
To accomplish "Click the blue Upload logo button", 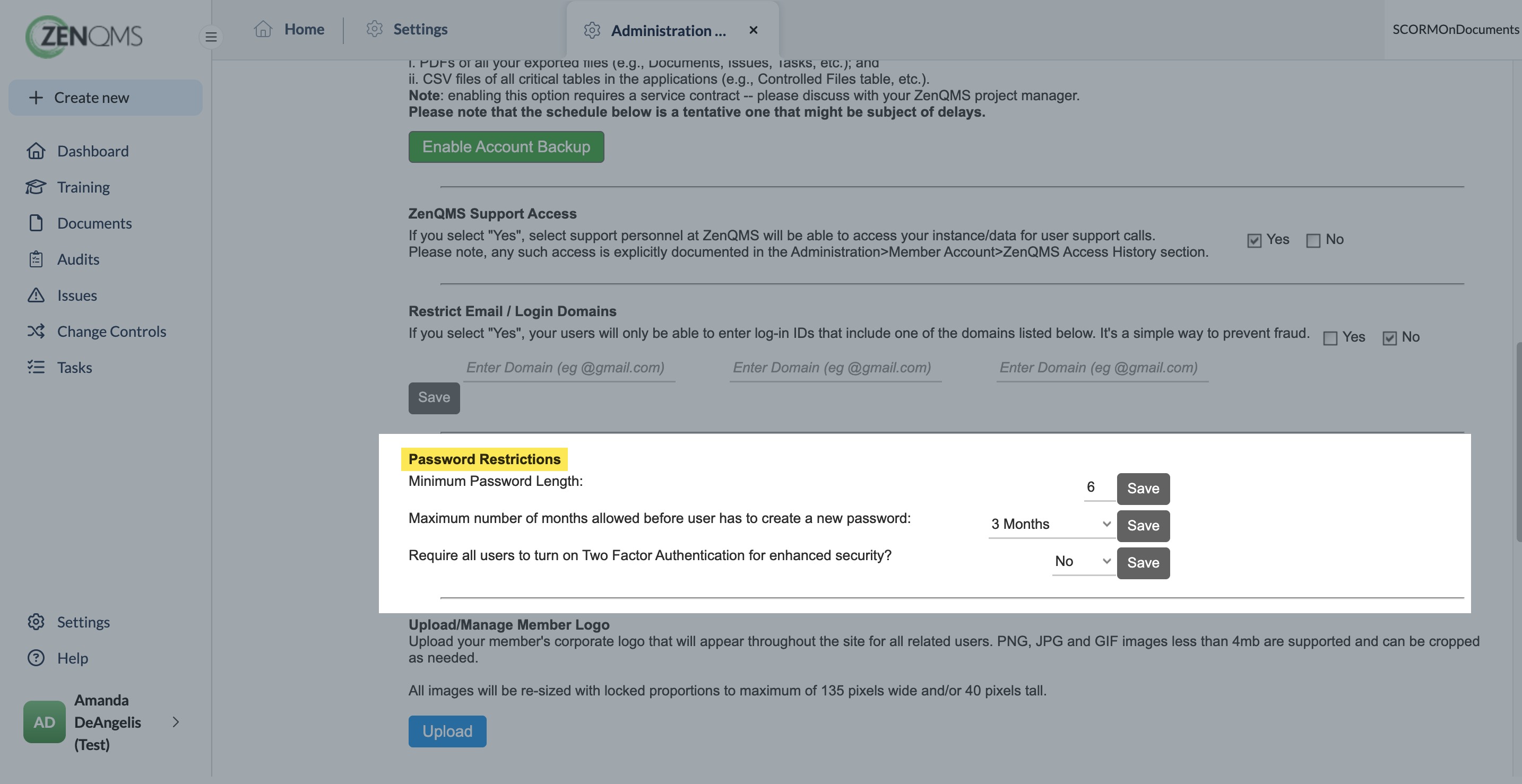I will tap(447, 731).
